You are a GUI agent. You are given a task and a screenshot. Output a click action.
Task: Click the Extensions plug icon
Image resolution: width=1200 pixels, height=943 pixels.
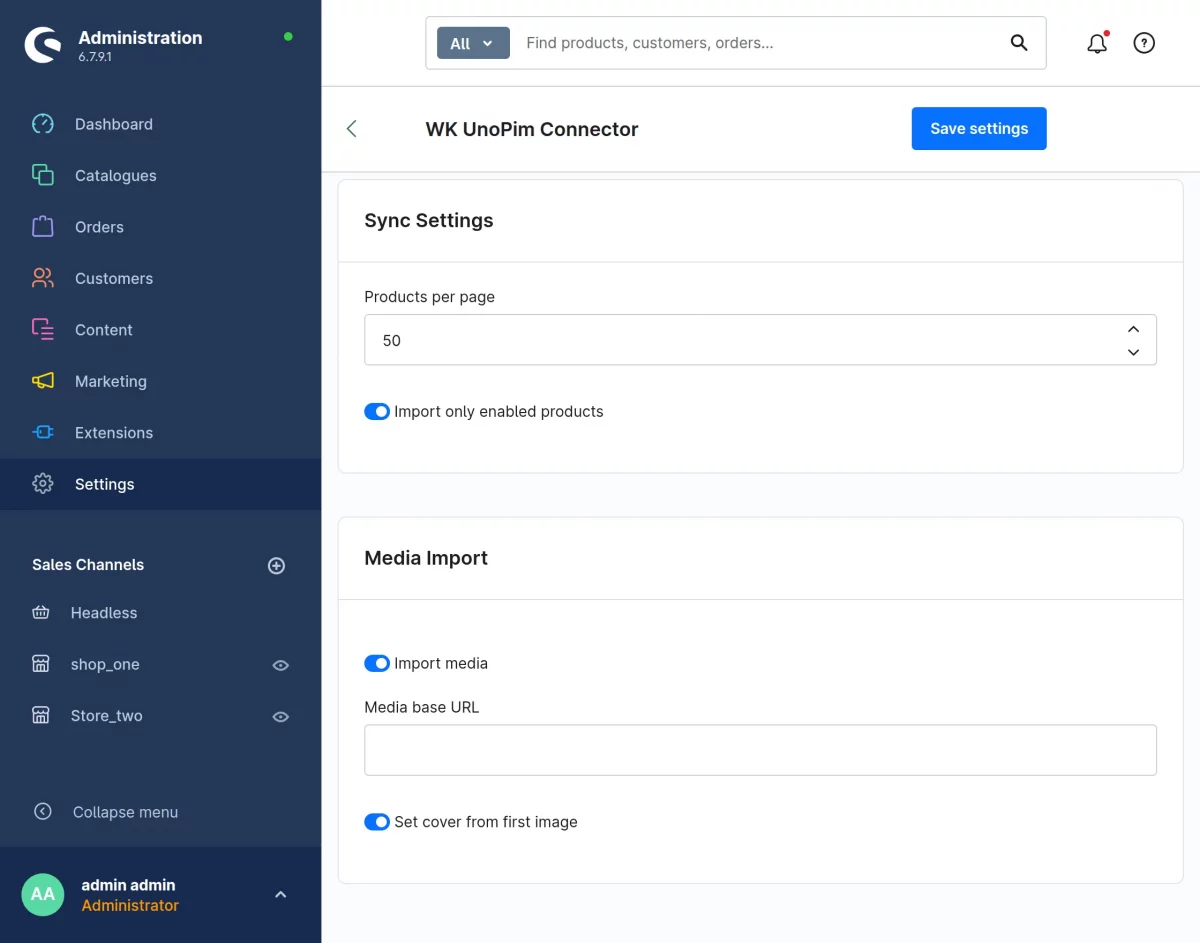click(43, 433)
